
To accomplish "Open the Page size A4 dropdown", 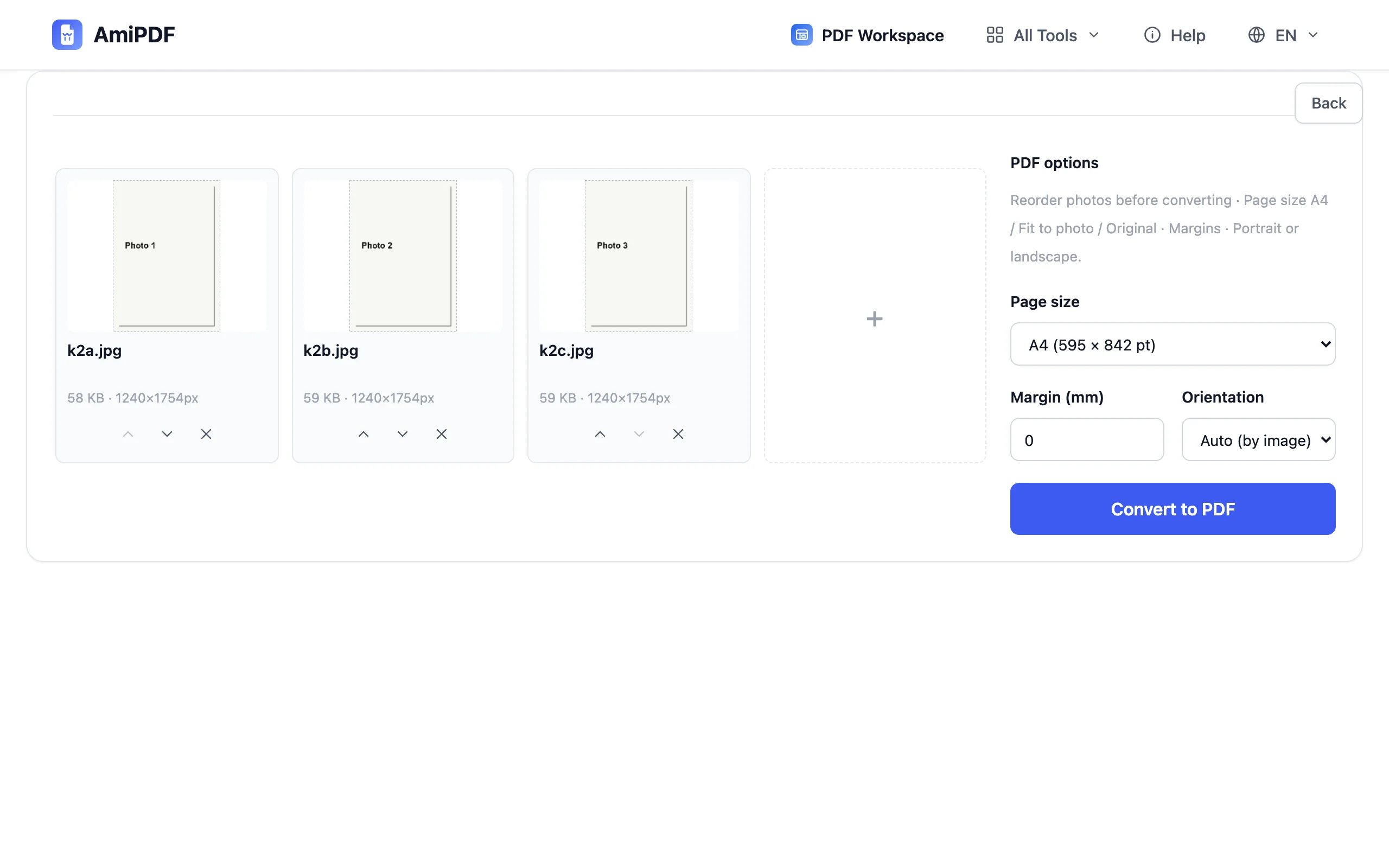I will (1173, 344).
